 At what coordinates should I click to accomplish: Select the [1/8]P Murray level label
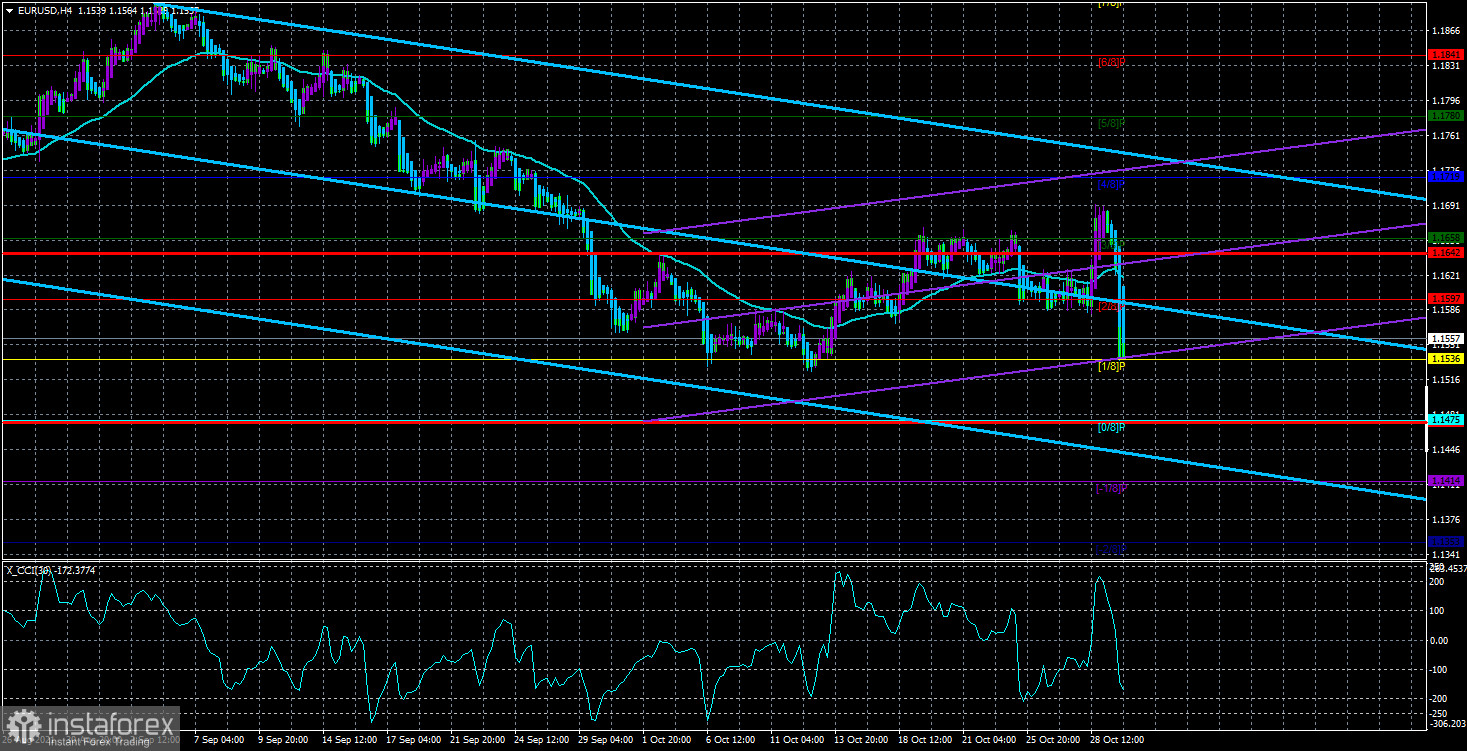(1112, 366)
